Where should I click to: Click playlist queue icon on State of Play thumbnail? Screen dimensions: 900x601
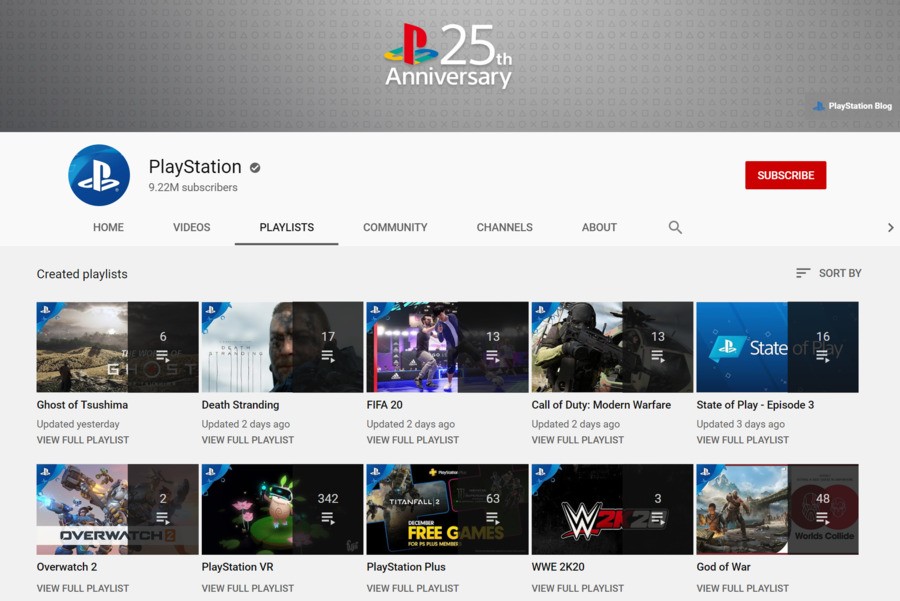pos(823,356)
